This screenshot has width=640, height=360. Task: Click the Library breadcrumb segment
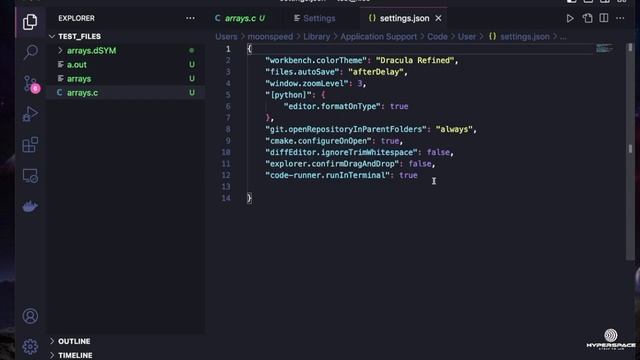[x=316, y=36]
